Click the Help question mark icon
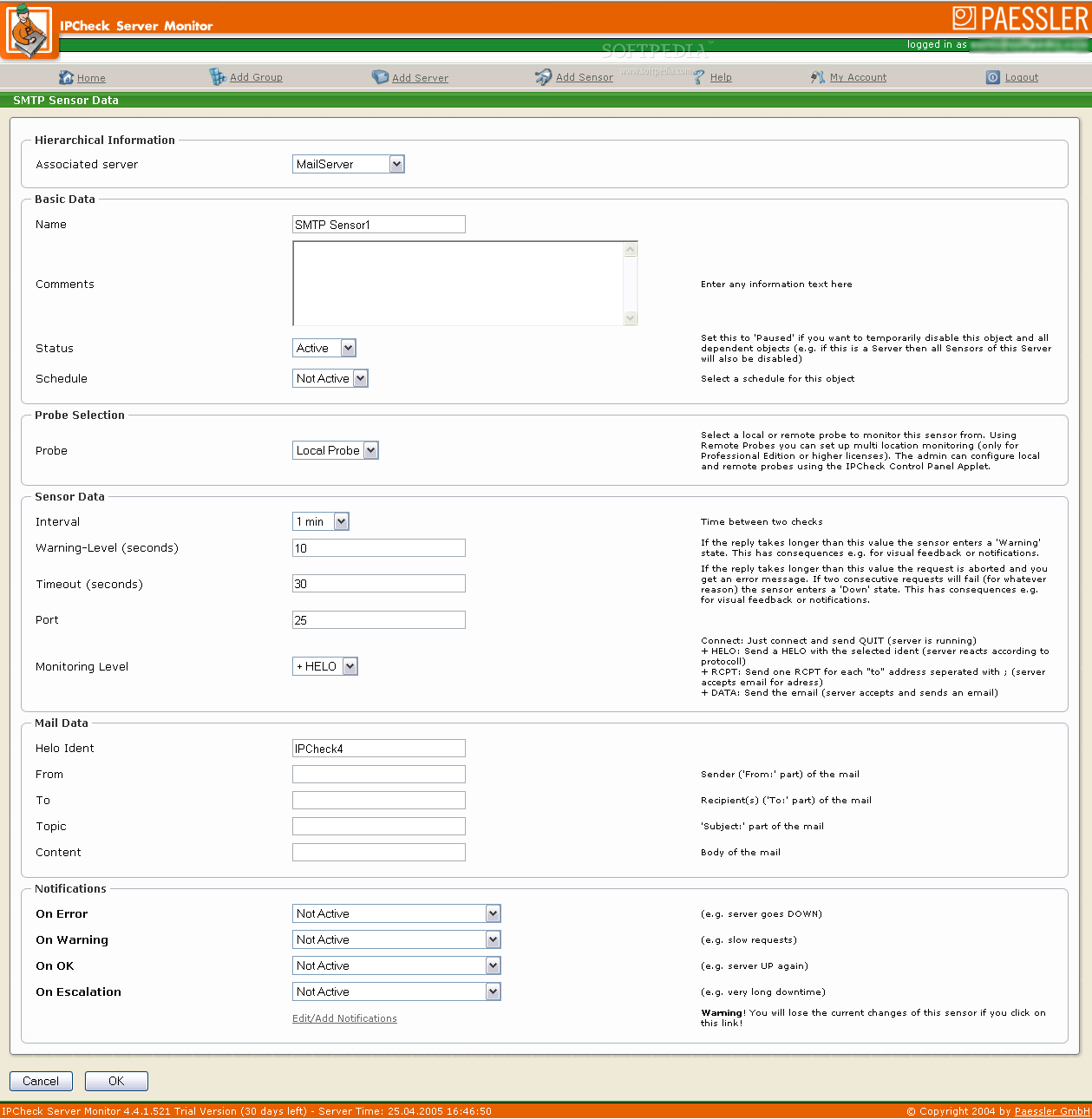Image resolution: width=1092 pixels, height=1119 pixels. [x=699, y=77]
